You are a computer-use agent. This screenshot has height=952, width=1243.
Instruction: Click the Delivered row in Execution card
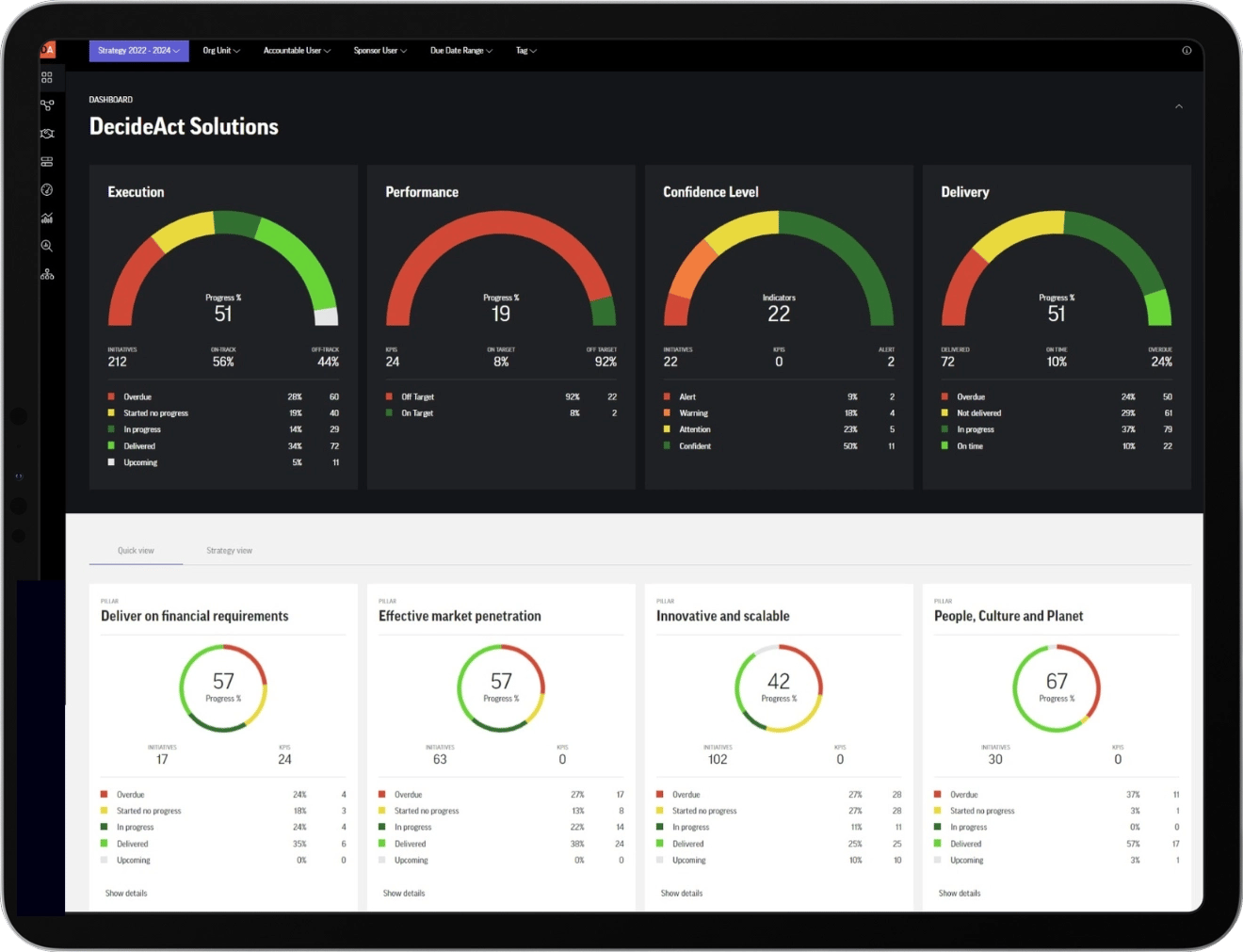pyautogui.click(x=223, y=446)
